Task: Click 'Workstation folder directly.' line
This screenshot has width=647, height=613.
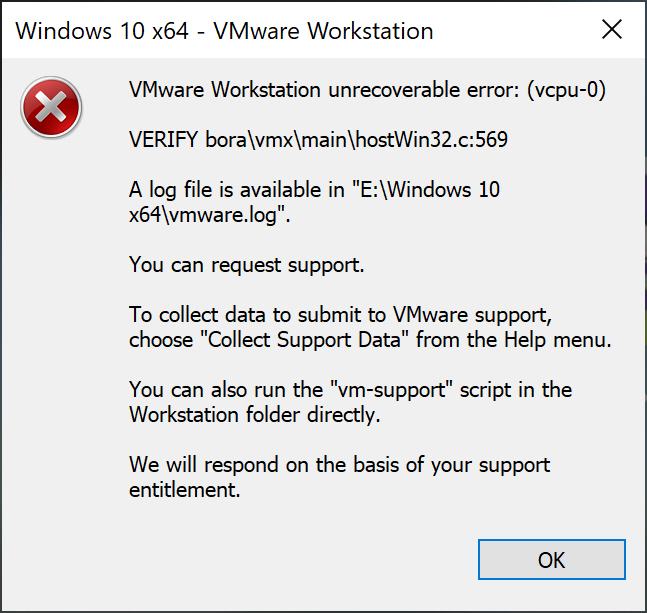Action: (255, 415)
